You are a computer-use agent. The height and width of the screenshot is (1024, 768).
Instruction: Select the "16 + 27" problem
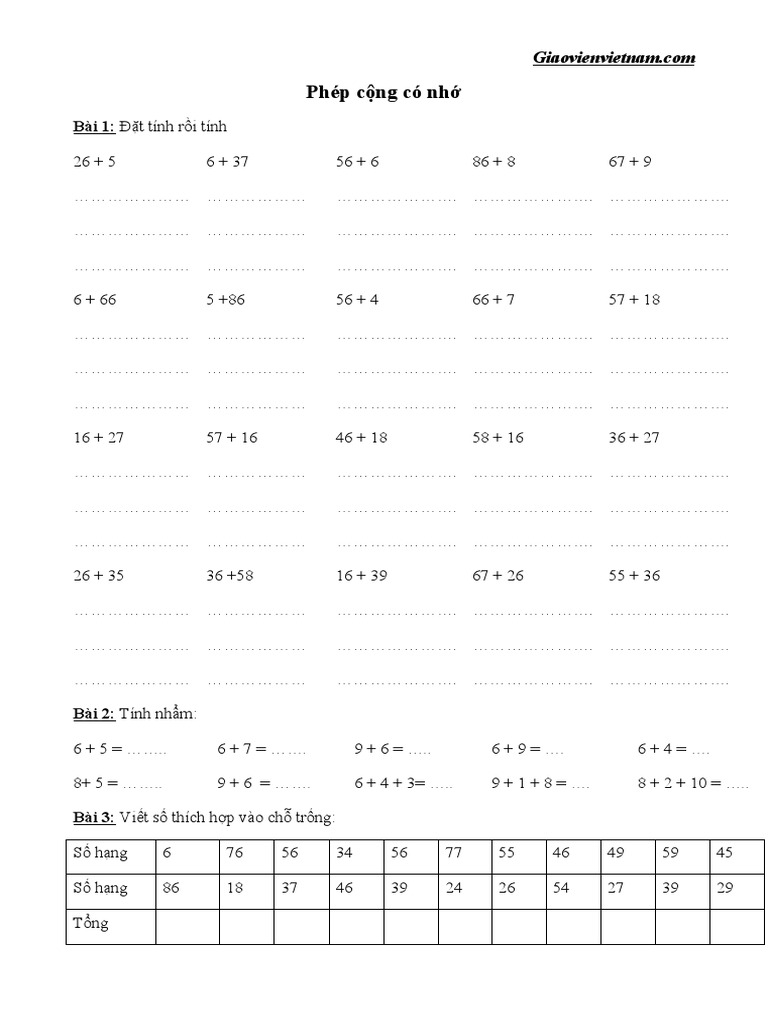pyautogui.click(x=98, y=437)
